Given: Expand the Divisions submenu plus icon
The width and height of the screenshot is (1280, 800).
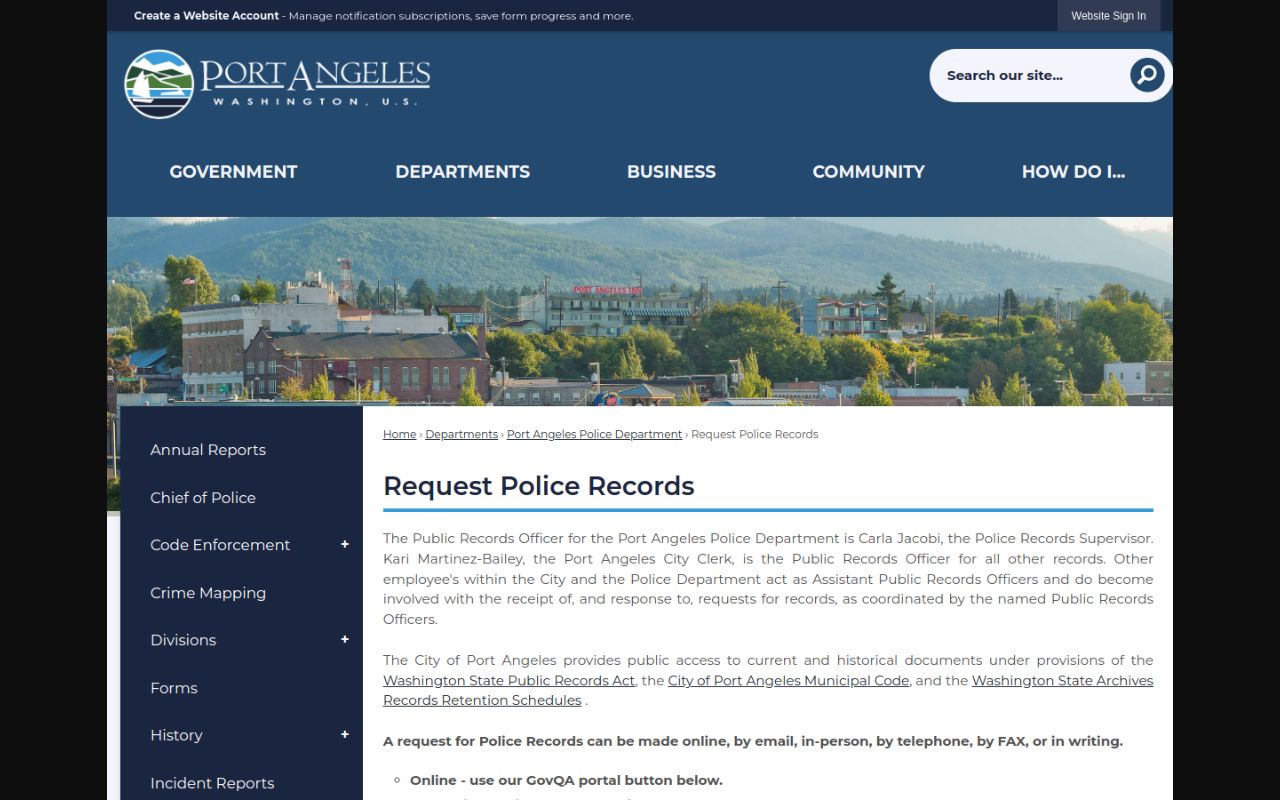Looking at the screenshot, I should point(345,640).
